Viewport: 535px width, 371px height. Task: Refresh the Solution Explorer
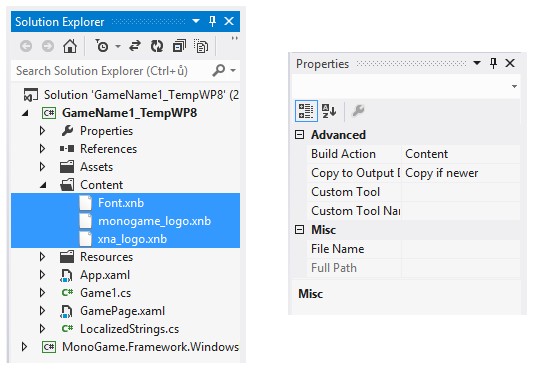(x=157, y=46)
